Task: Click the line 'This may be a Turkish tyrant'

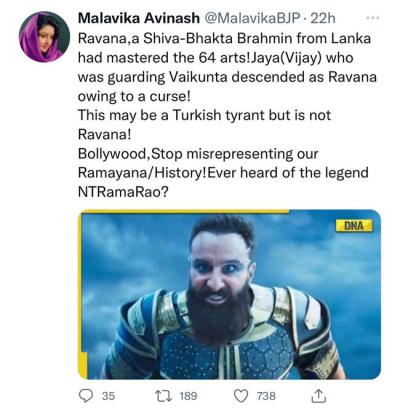Action: tap(204, 115)
